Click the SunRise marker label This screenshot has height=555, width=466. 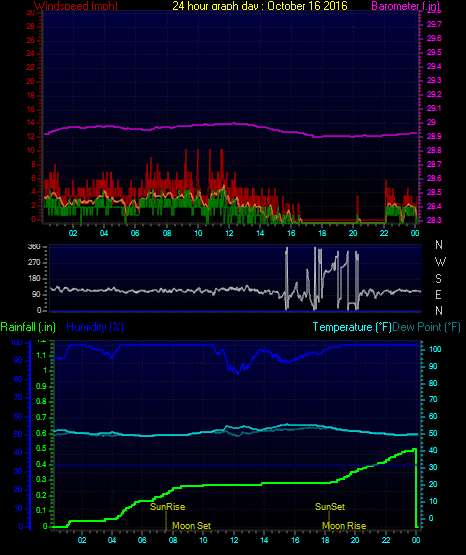pos(167,507)
